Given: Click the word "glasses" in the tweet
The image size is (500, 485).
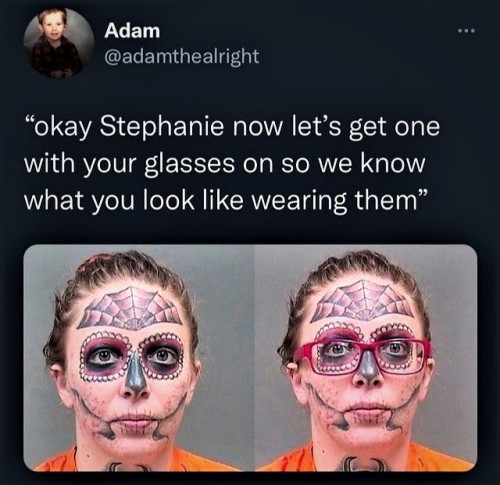Looking at the screenshot, I should coord(190,166).
